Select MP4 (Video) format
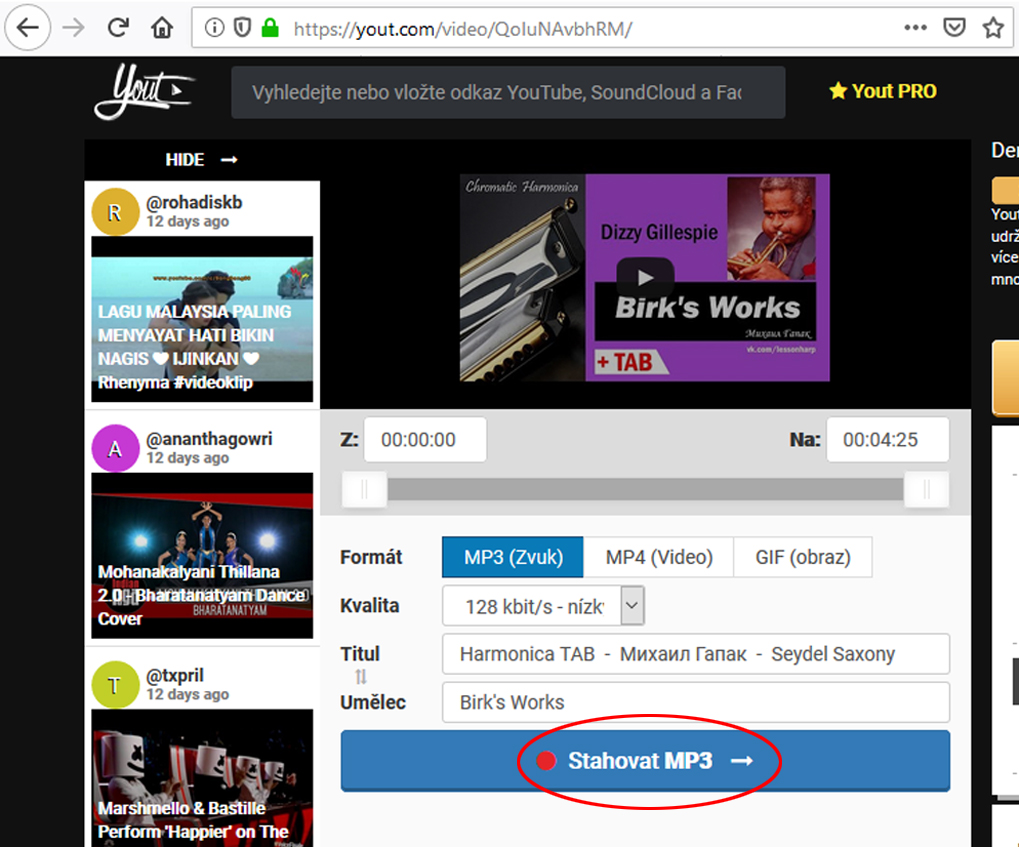Screen dimensions: 1019x847 coord(659,557)
